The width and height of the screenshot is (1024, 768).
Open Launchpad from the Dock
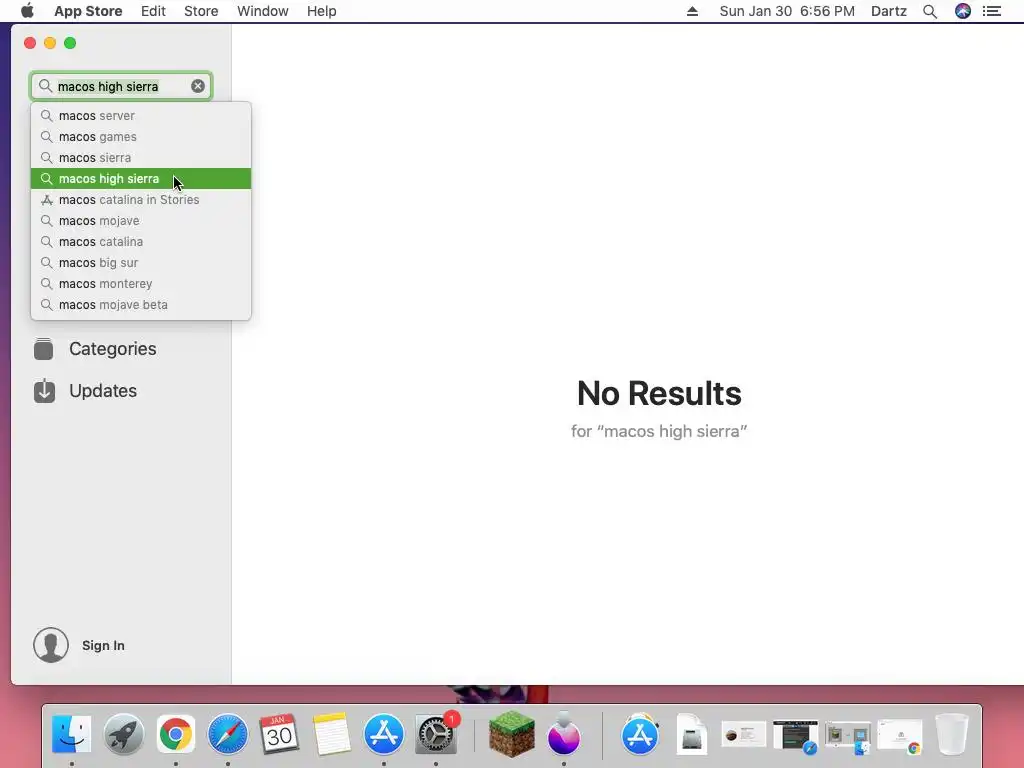pyautogui.click(x=123, y=734)
